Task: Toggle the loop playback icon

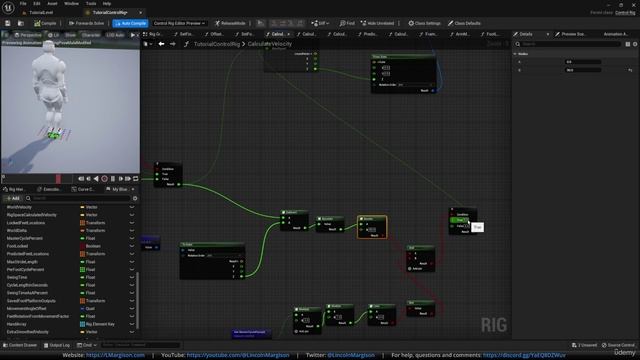Action: point(136,179)
